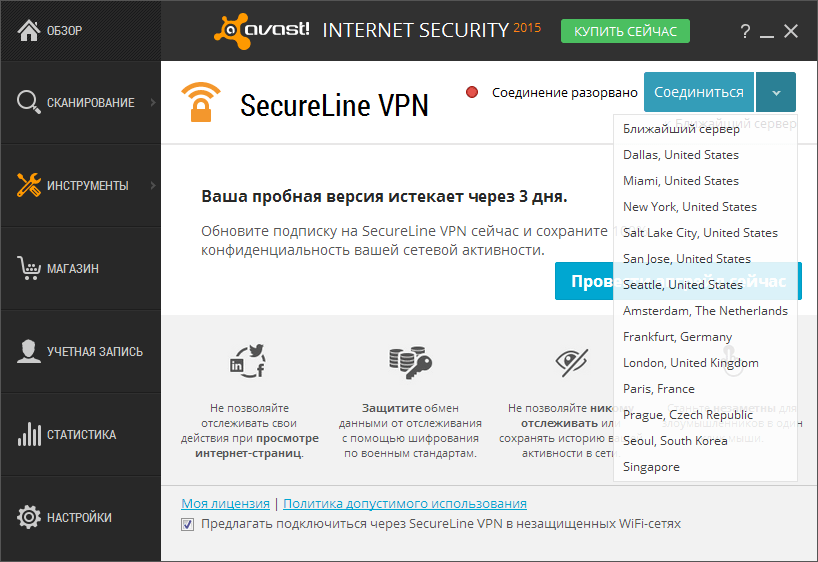
Task: Collapse the server list dropdown arrow
Action: coord(776,92)
